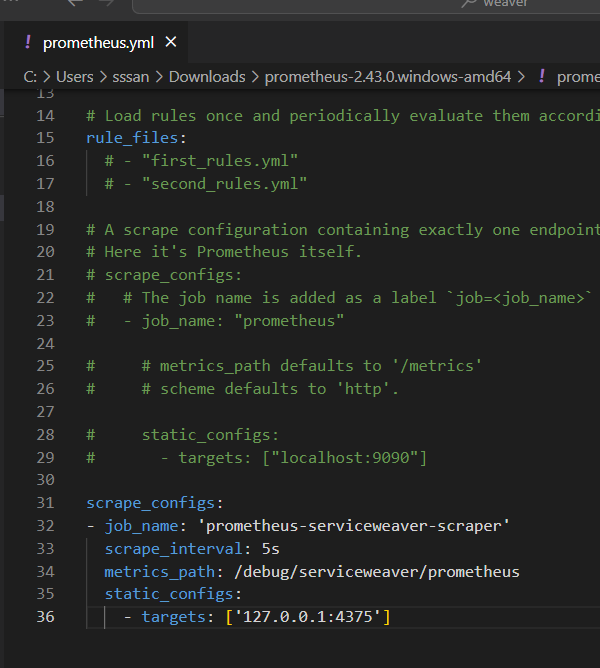Viewport: 600px width, 668px height.
Task: Click the 'metrics_path' key on line 34
Action: (x=160, y=572)
